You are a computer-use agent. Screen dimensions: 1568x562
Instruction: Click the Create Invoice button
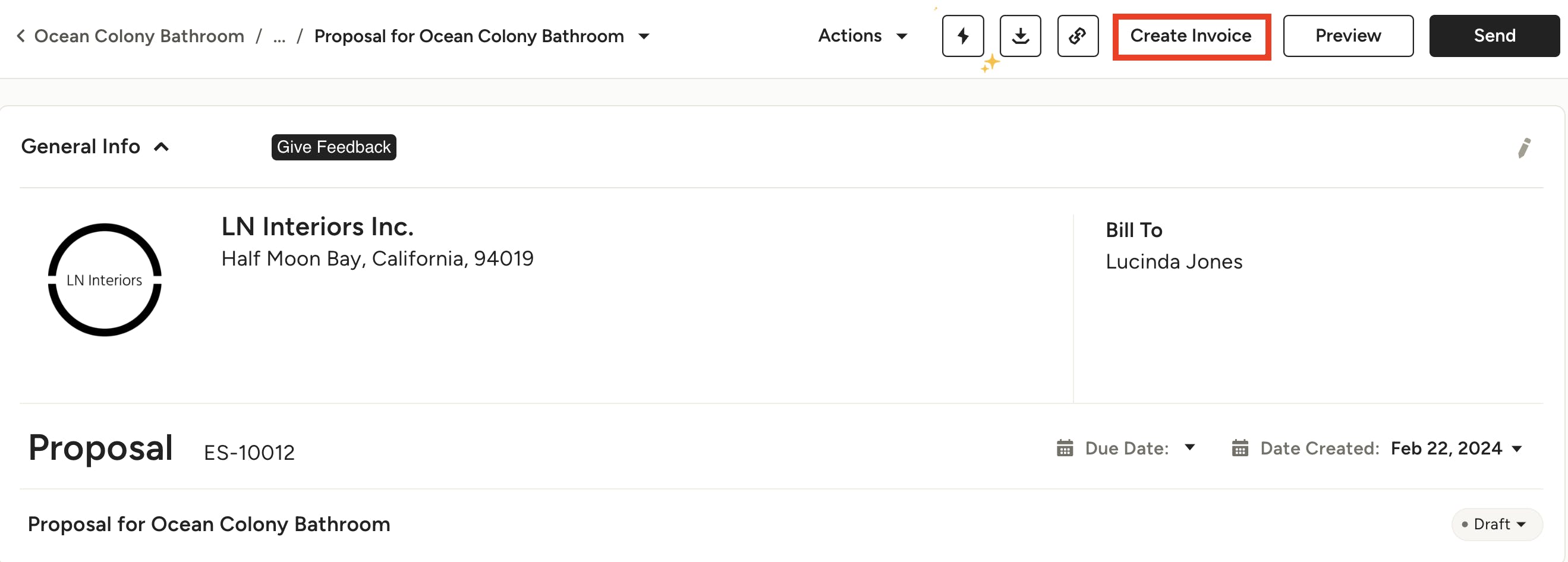pyautogui.click(x=1191, y=36)
